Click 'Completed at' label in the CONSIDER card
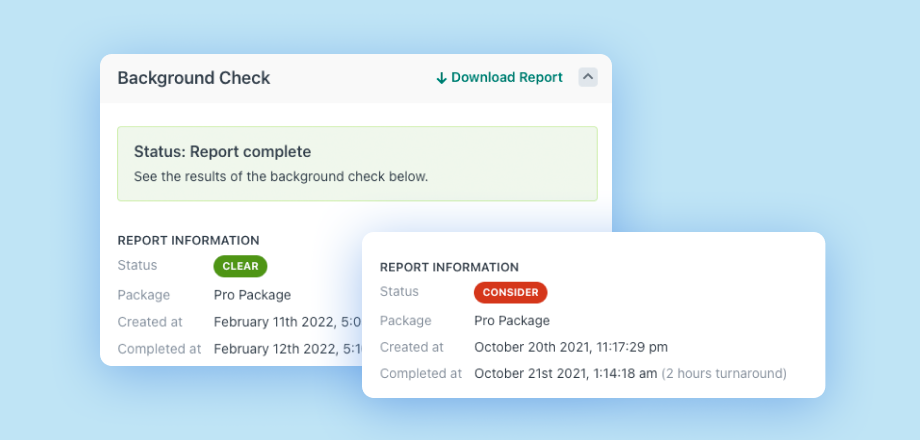920x440 pixels. click(x=421, y=374)
